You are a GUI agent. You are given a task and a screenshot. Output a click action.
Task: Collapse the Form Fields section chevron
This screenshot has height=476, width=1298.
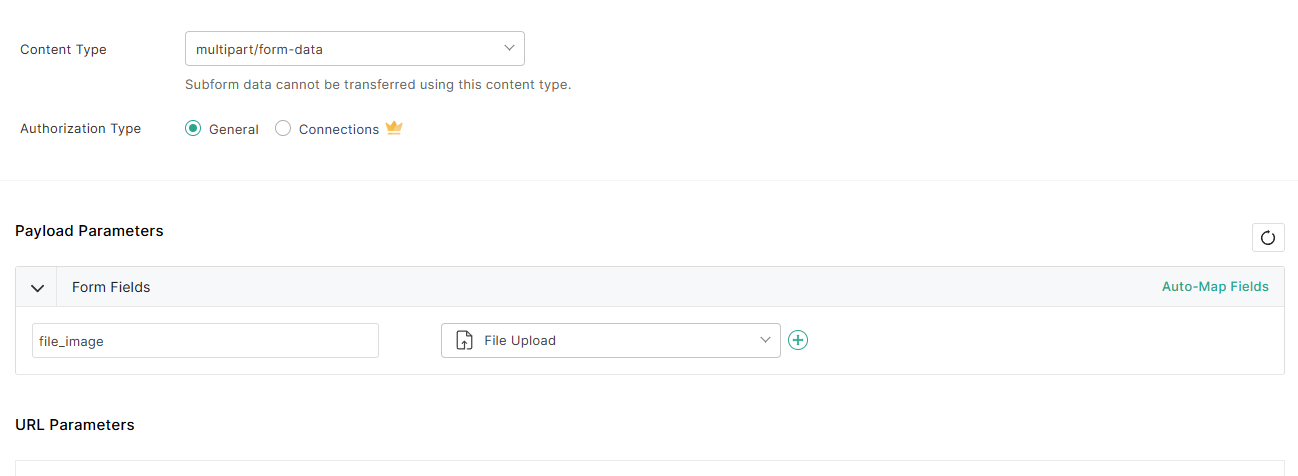(37, 288)
